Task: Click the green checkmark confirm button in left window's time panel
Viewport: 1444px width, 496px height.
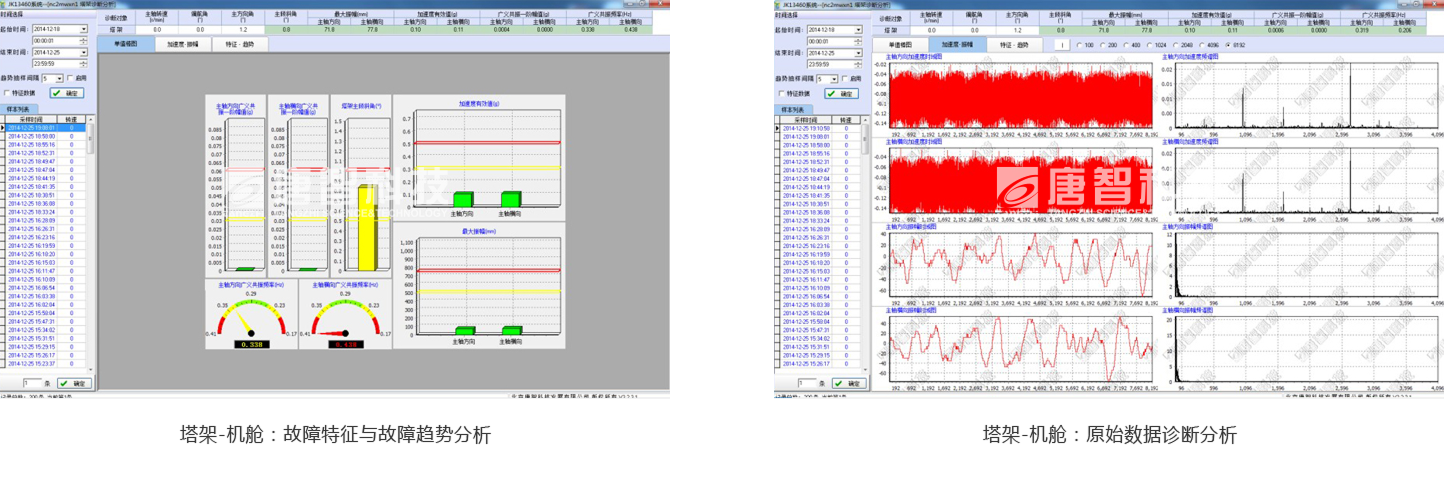Action: pyautogui.click(x=68, y=93)
